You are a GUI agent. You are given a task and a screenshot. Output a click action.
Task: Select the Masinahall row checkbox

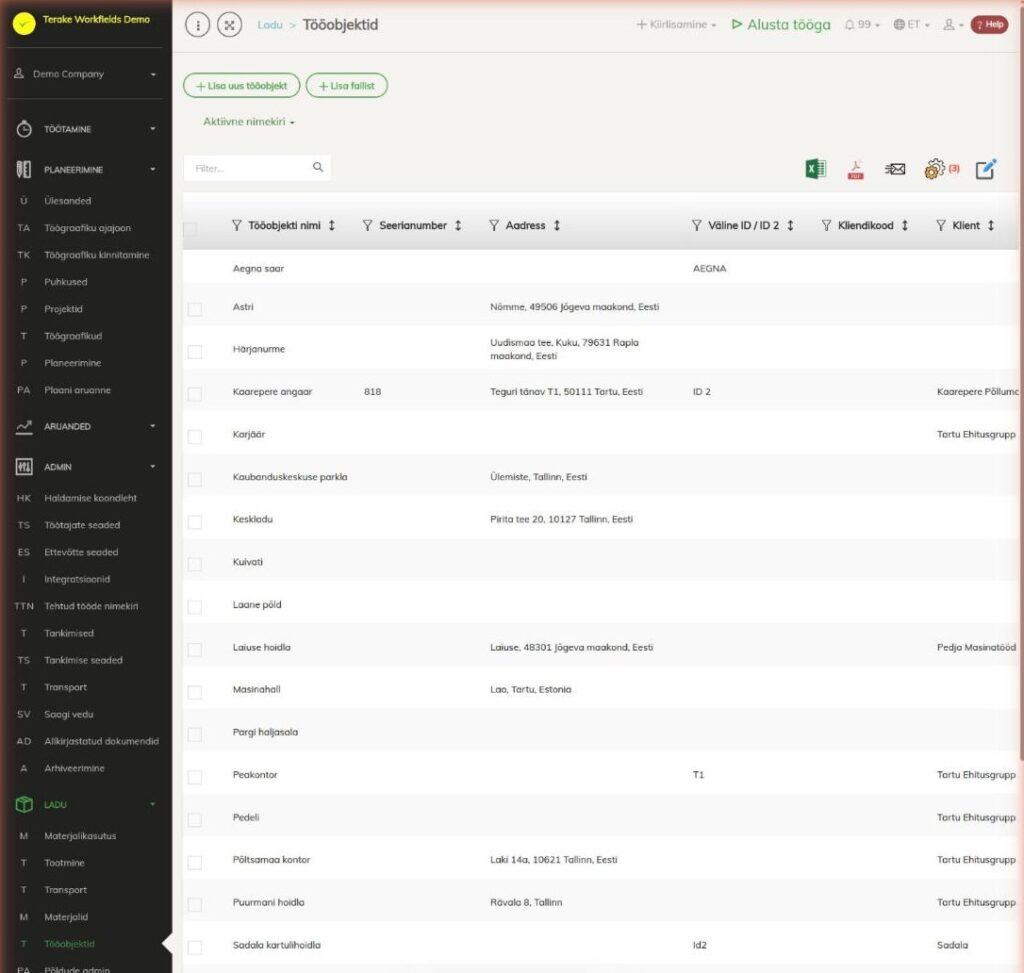tap(195, 692)
